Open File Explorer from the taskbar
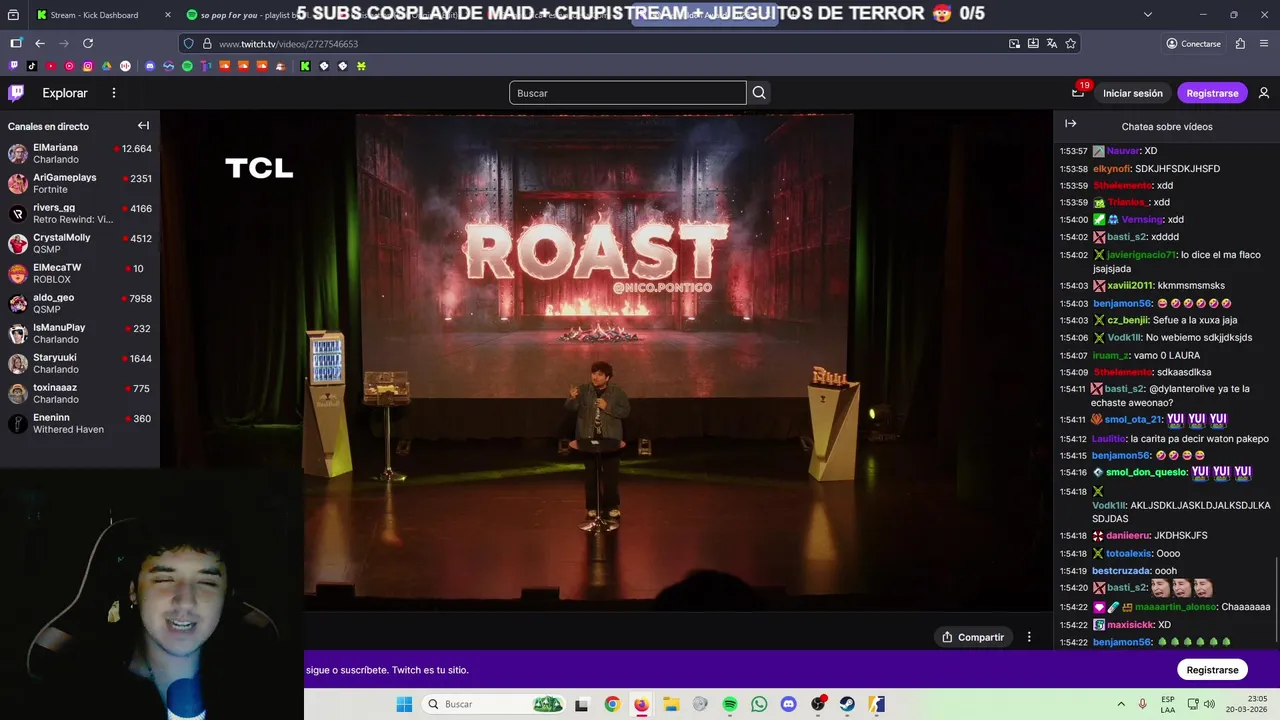The width and height of the screenshot is (1280, 720). 671,704
